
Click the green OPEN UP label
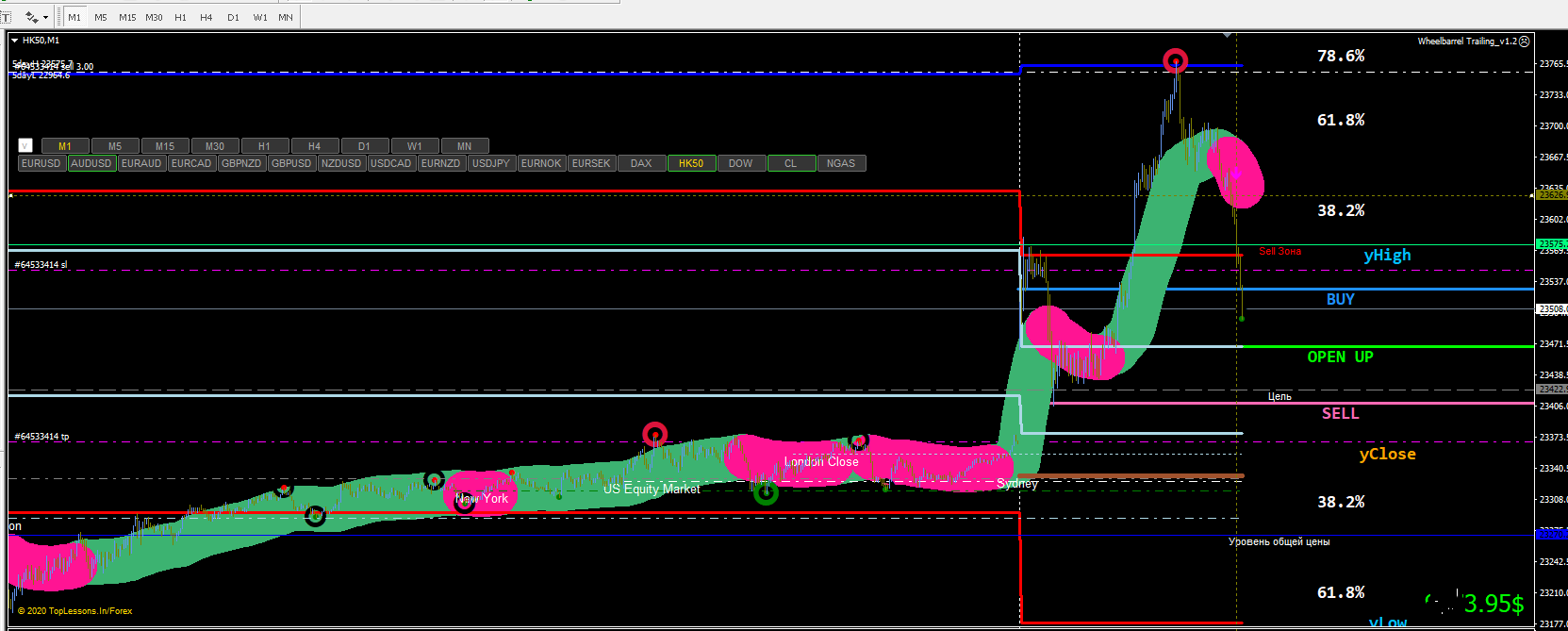tap(1340, 357)
